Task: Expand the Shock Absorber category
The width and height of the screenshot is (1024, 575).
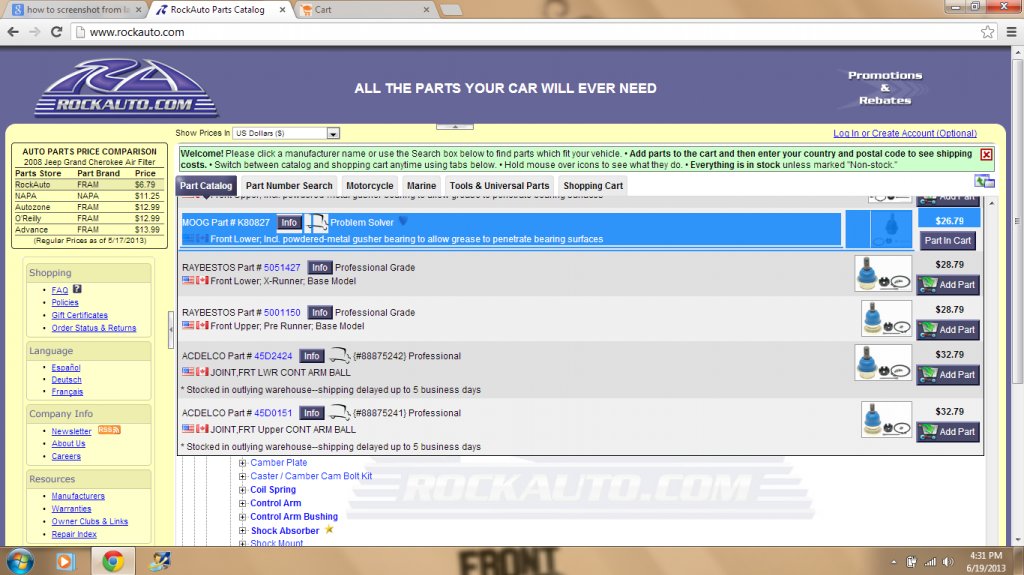Action: pyautogui.click(x=242, y=531)
